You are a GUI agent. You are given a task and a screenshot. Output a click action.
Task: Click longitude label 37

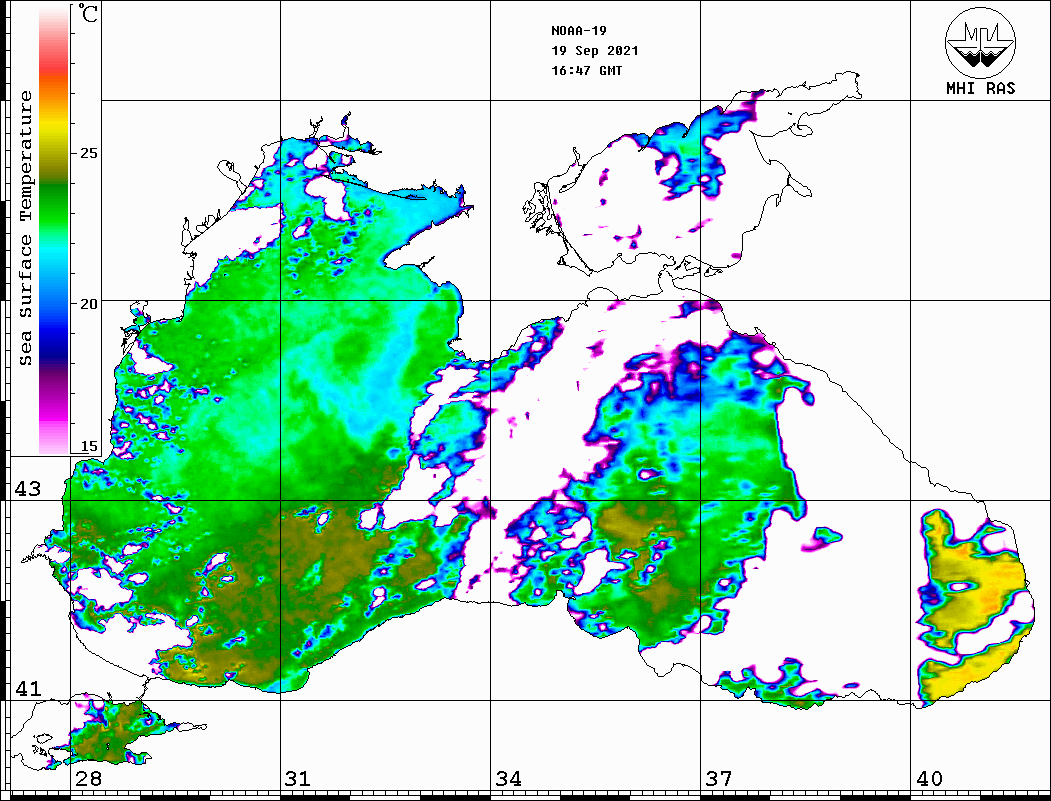pyautogui.click(x=719, y=778)
